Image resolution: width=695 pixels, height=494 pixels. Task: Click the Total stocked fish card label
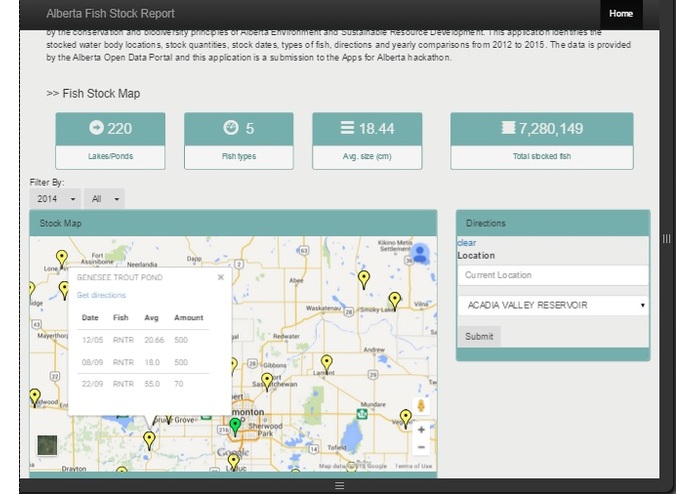point(542,156)
